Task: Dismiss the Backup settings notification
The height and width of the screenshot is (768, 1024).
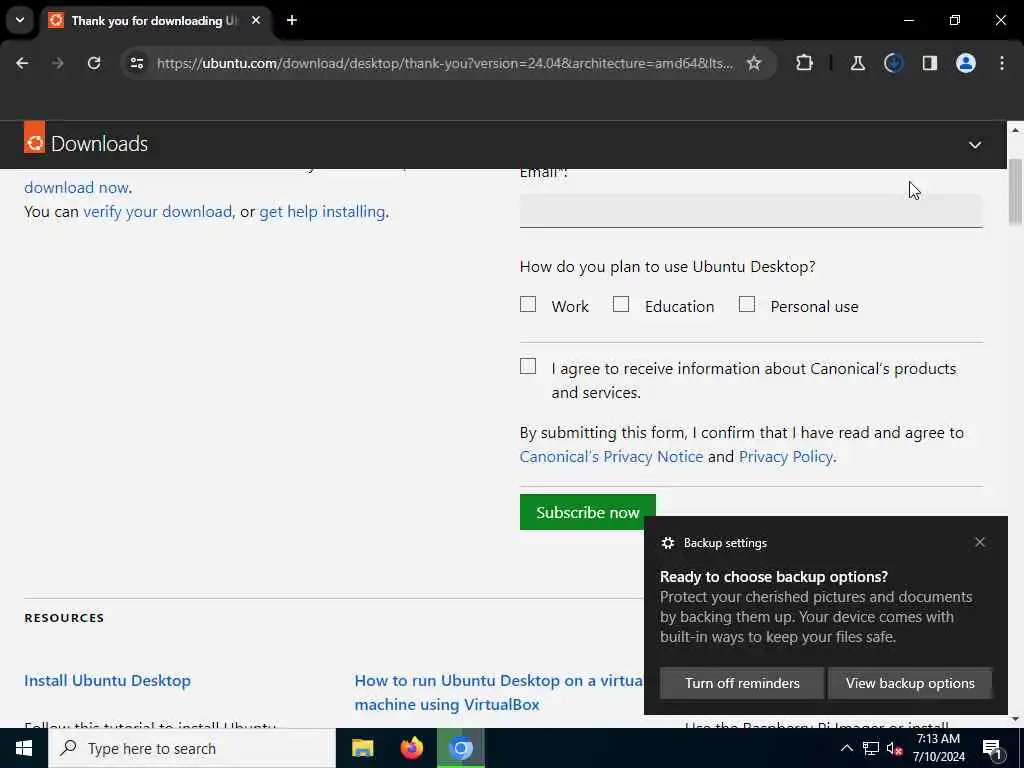Action: coord(980,542)
